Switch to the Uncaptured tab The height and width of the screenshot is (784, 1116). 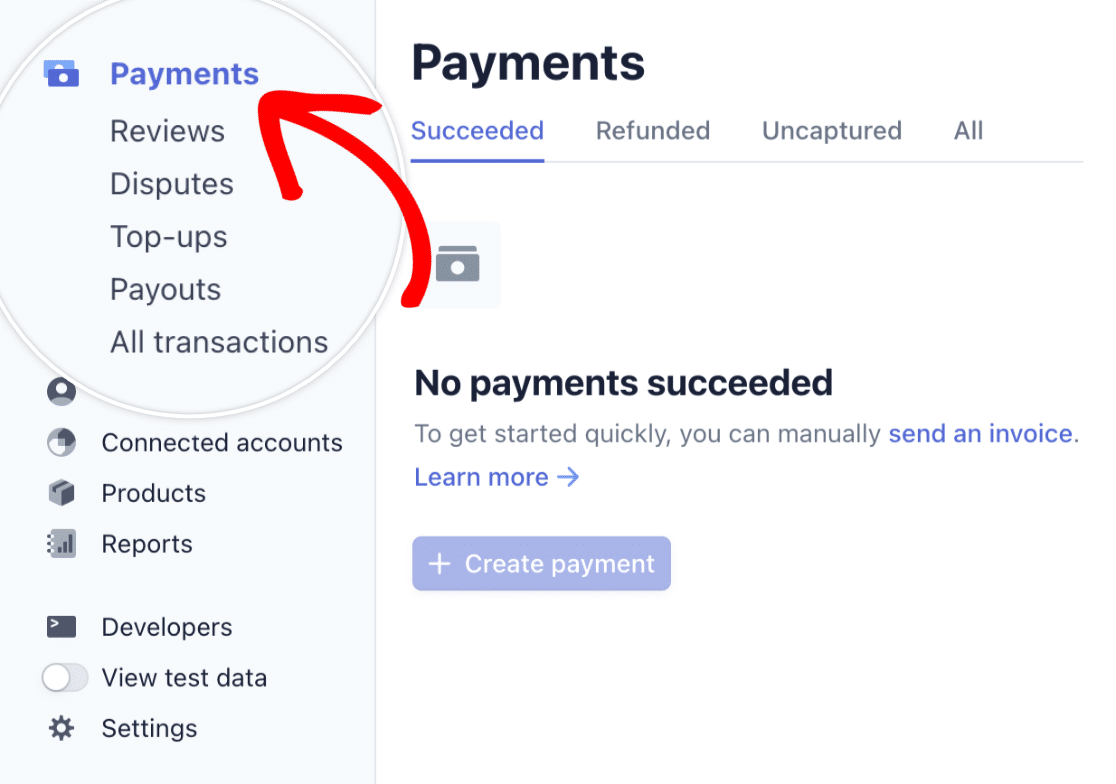(831, 131)
